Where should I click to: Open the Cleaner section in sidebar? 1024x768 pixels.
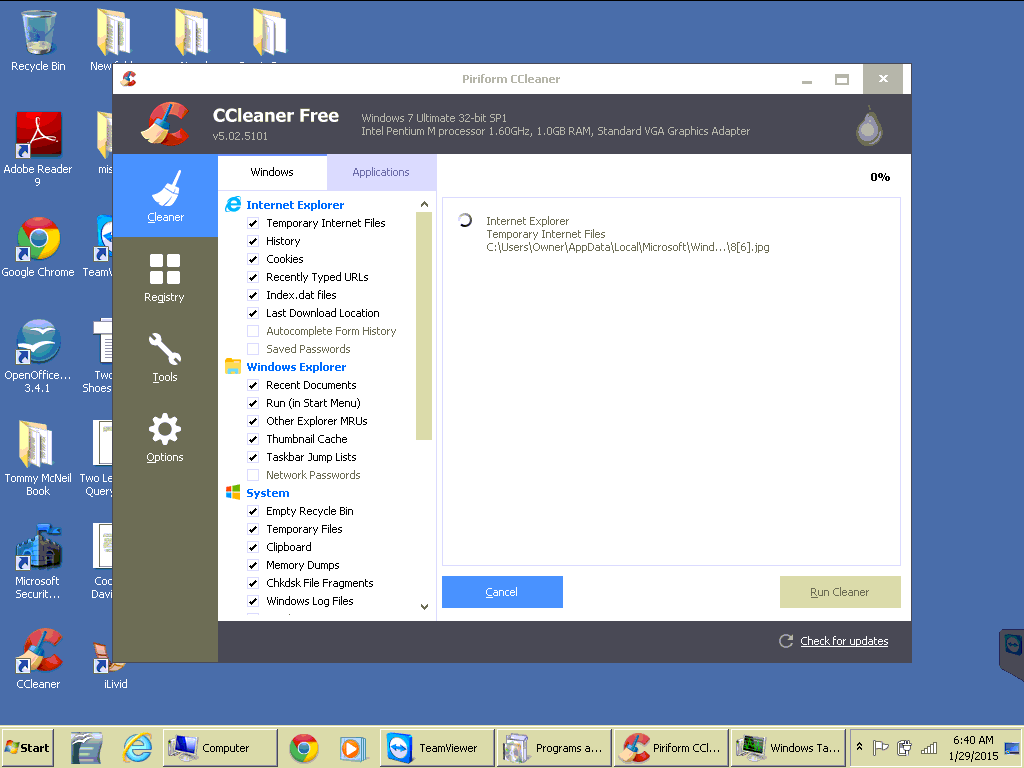point(165,196)
